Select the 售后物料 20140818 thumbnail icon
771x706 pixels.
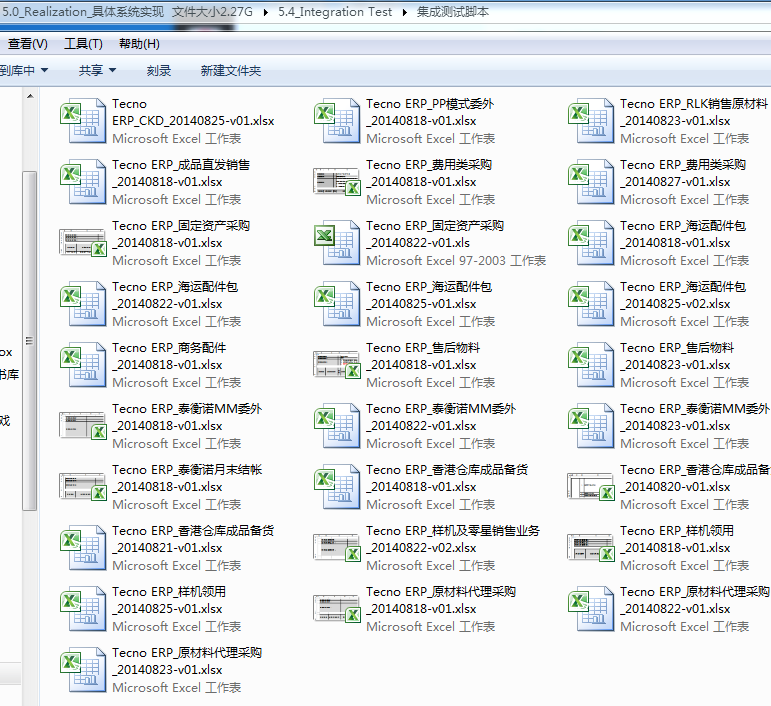pos(337,364)
